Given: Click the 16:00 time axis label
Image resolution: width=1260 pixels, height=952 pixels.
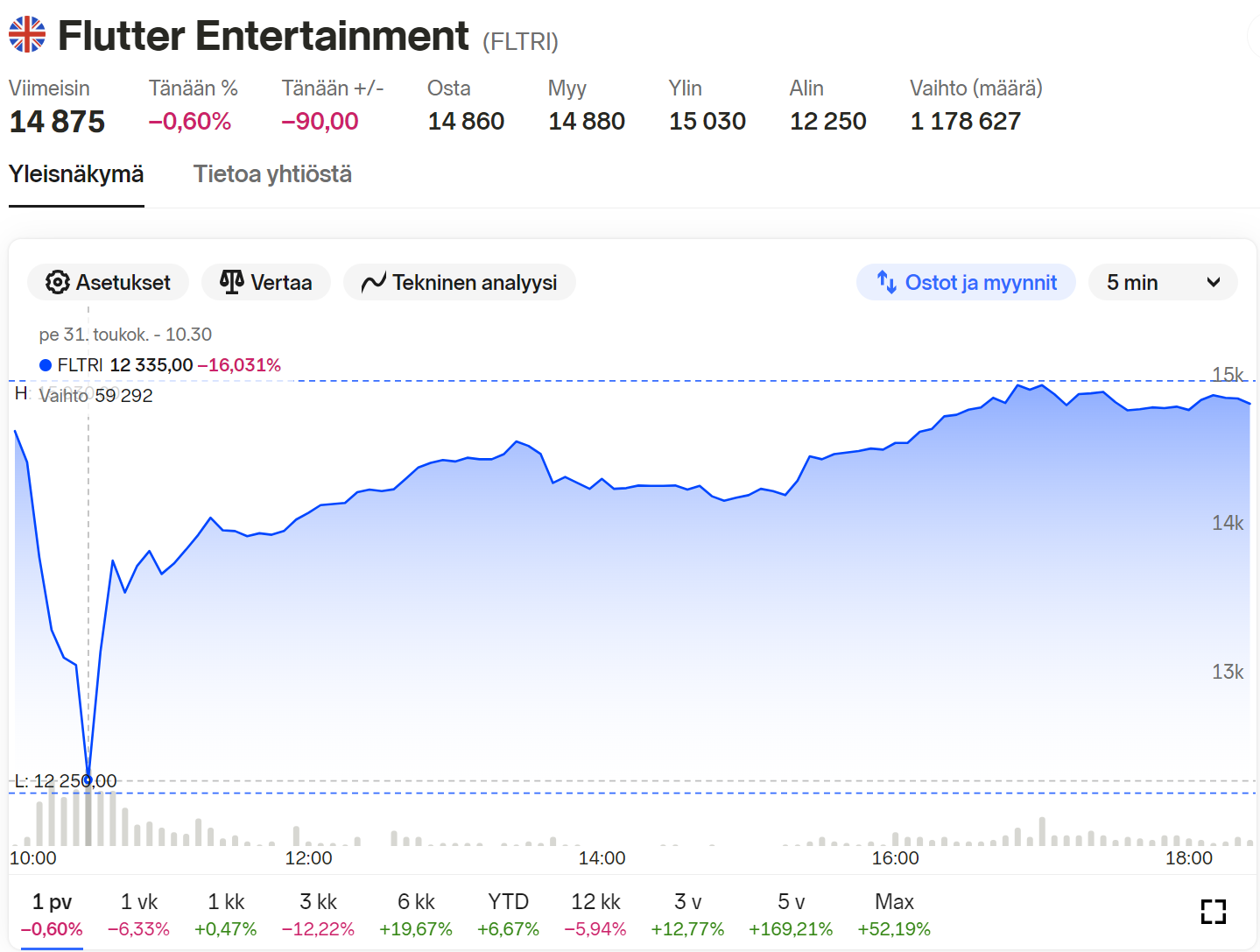Looking at the screenshot, I should [x=895, y=858].
